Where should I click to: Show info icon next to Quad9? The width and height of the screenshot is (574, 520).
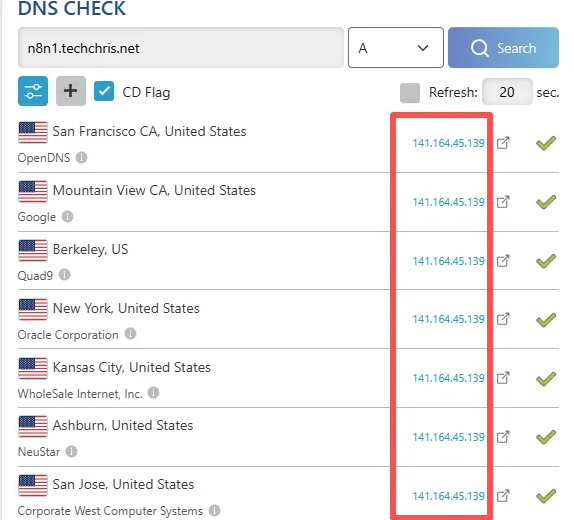click(64, 274)
